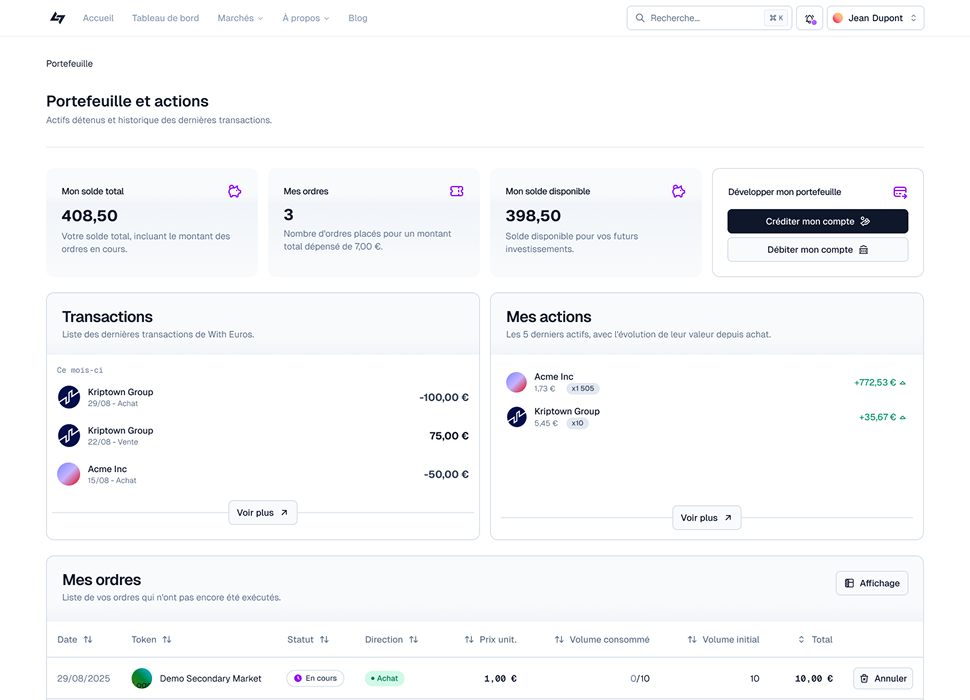Screen dimensions: 970x700
Task: Expand the Marchés dropdown menu
Action: coord(240,18)
